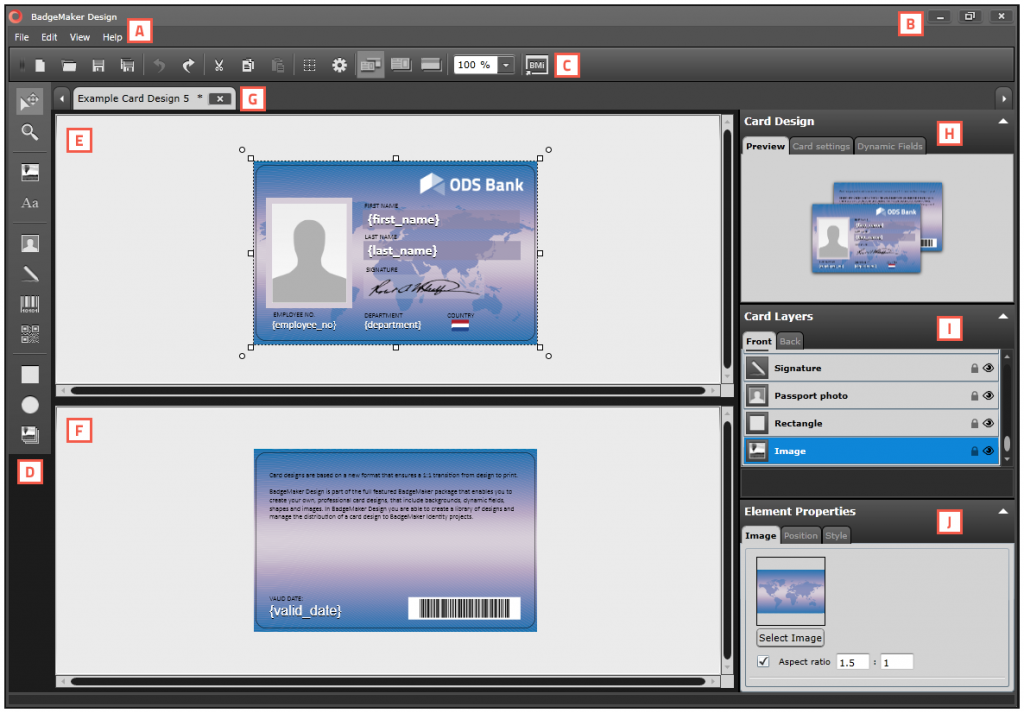Select the Ellipse shape tool
The image size is (1024, 713).
(x=29, y=404)
